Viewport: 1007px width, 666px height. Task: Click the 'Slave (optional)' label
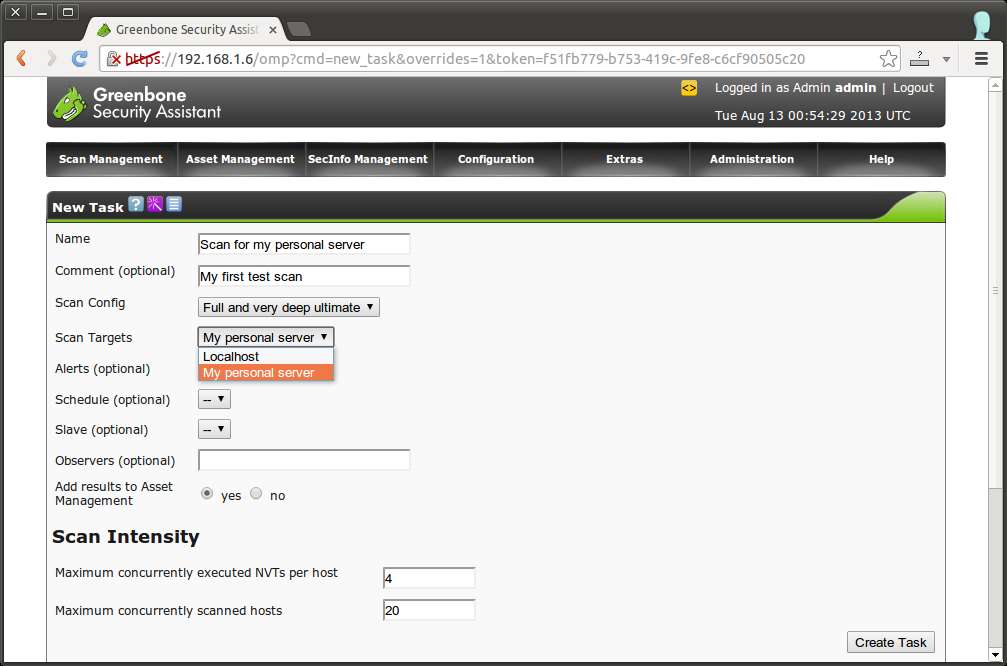[x=101, y=430]
